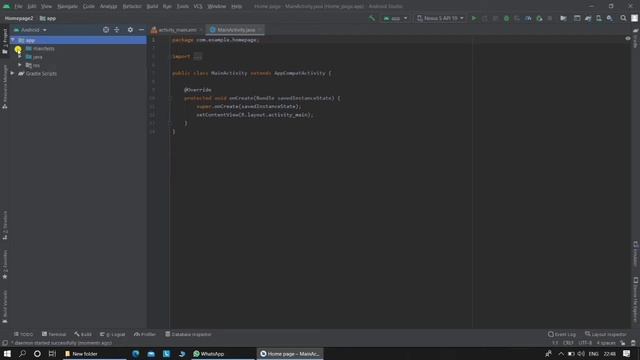The image size is (640, 360).
Task: Close the MainActivity.java tab
Action: coord(260,30)
